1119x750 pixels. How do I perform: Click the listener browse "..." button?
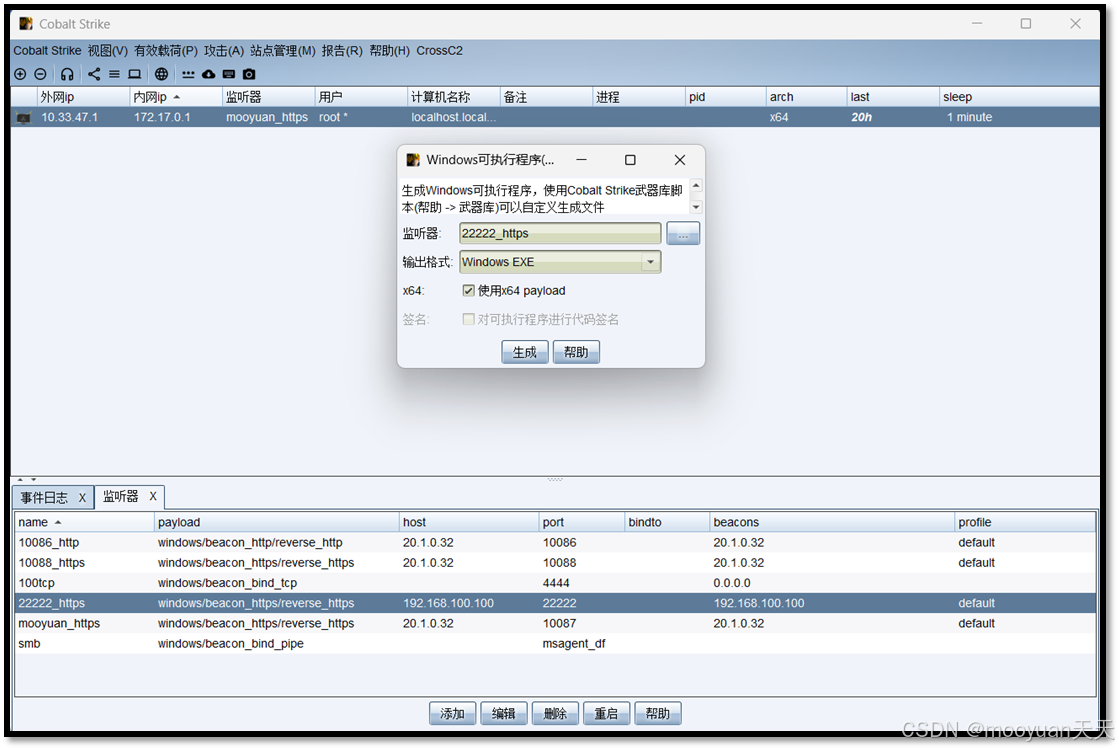click(x=683, y=233)
